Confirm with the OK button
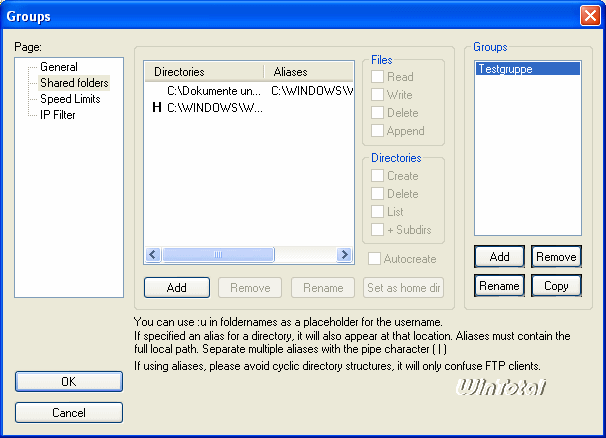Viewport: 606px width, 438px height. point(69,382)
